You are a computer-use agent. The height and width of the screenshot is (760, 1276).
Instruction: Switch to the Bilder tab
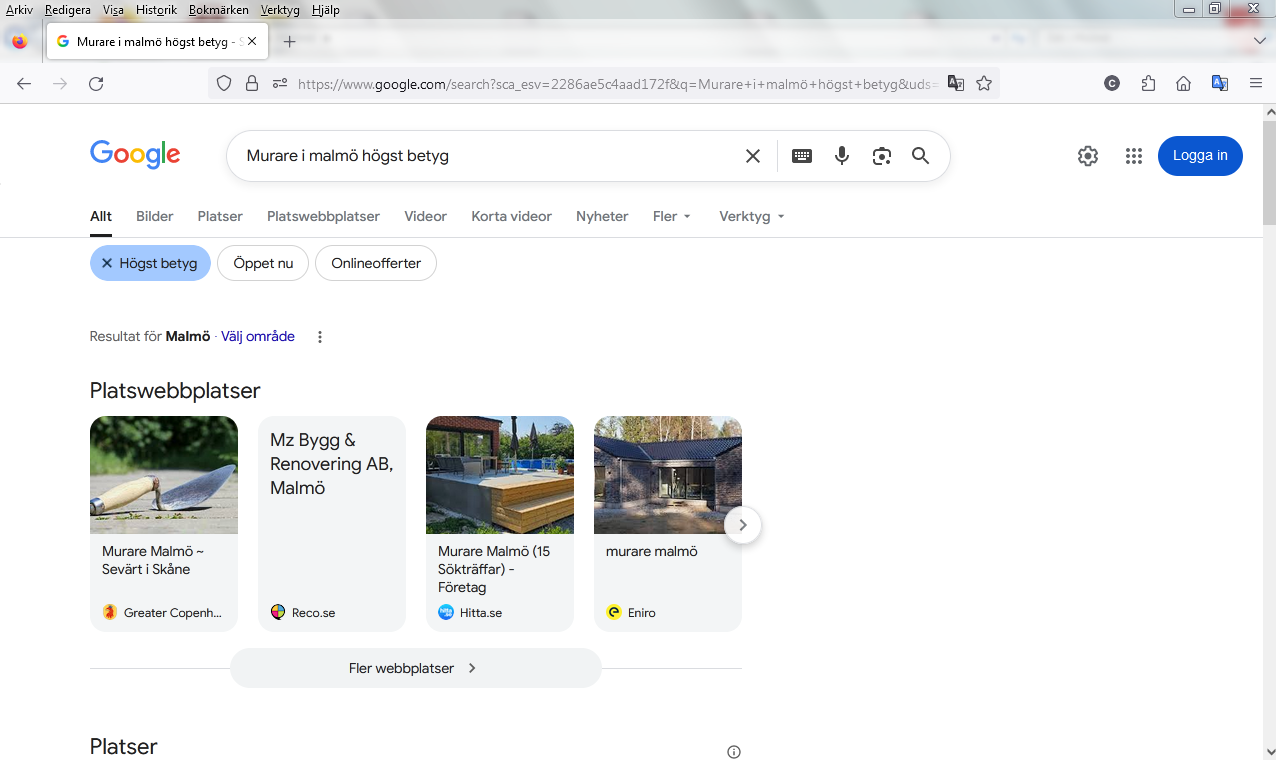[155, 216]
